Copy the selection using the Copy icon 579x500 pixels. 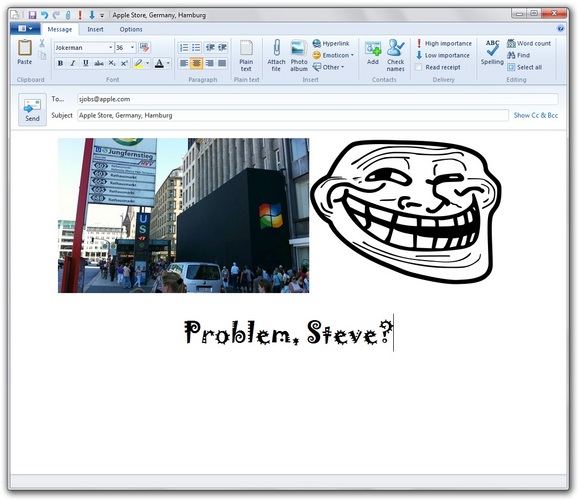pyautogui.click(x=42, y=55)
